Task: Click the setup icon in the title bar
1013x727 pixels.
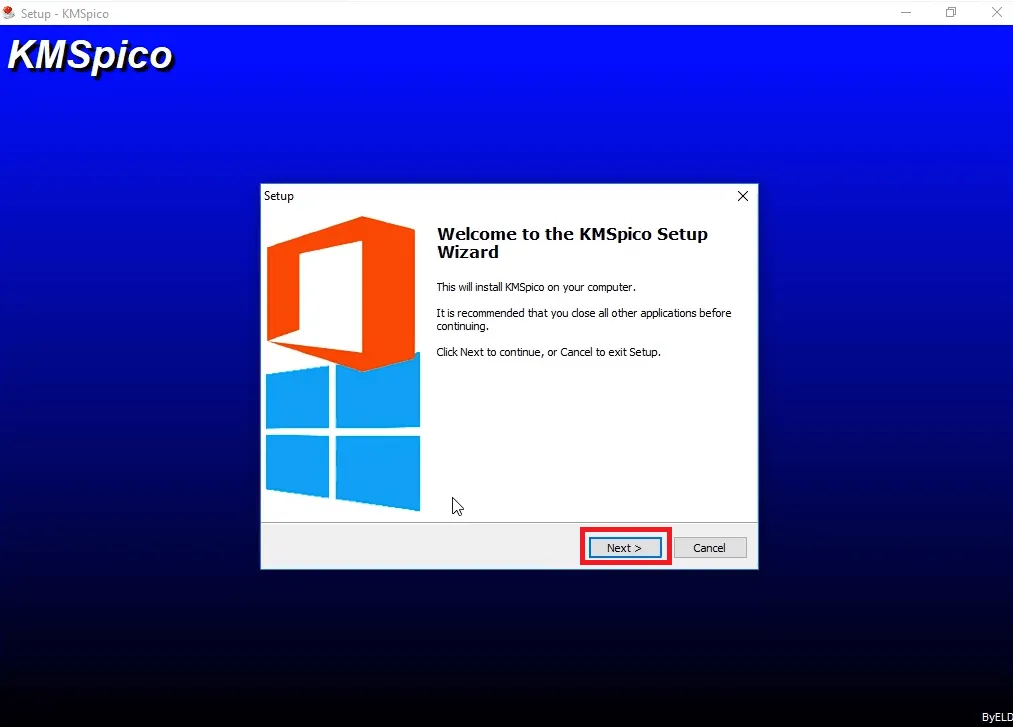Action: point(8,12)
